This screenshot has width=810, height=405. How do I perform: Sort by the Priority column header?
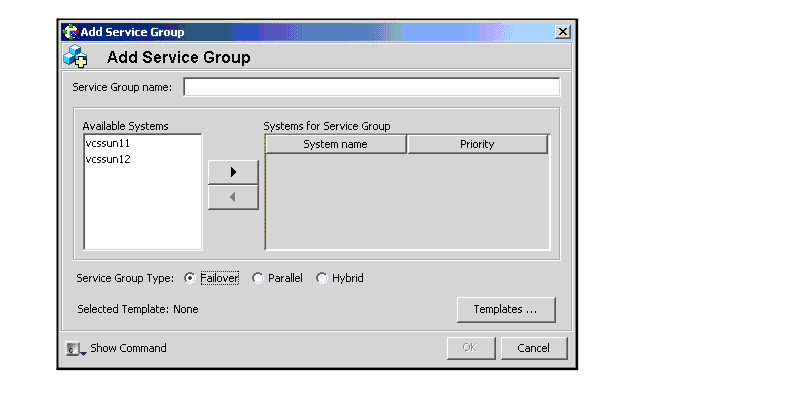tap(477, 144)
